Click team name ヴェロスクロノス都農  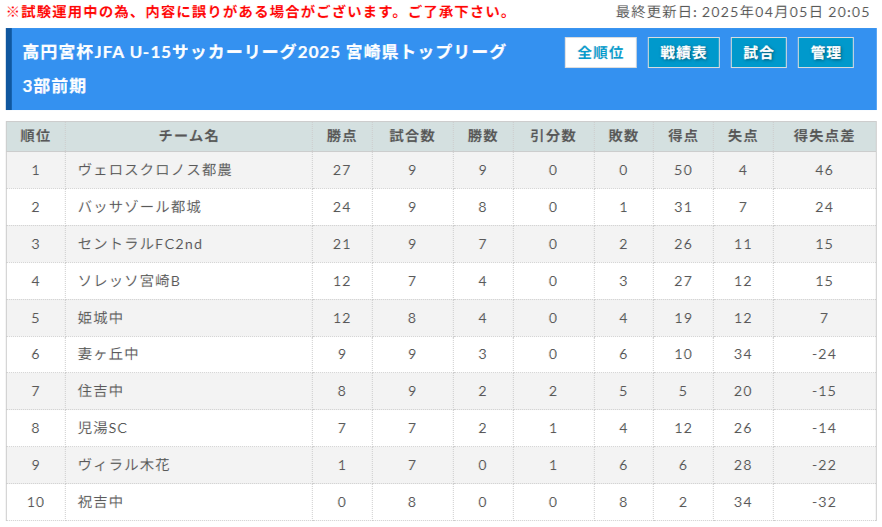[154, 170]
